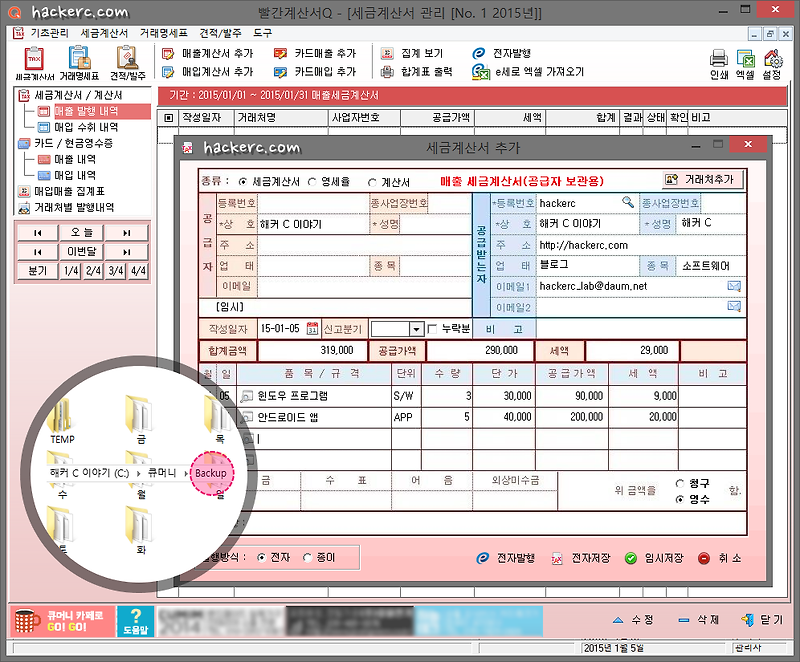Click the 도움말 help icon
This screenshot has width=800, height=662.
click(x=135, y=621)
